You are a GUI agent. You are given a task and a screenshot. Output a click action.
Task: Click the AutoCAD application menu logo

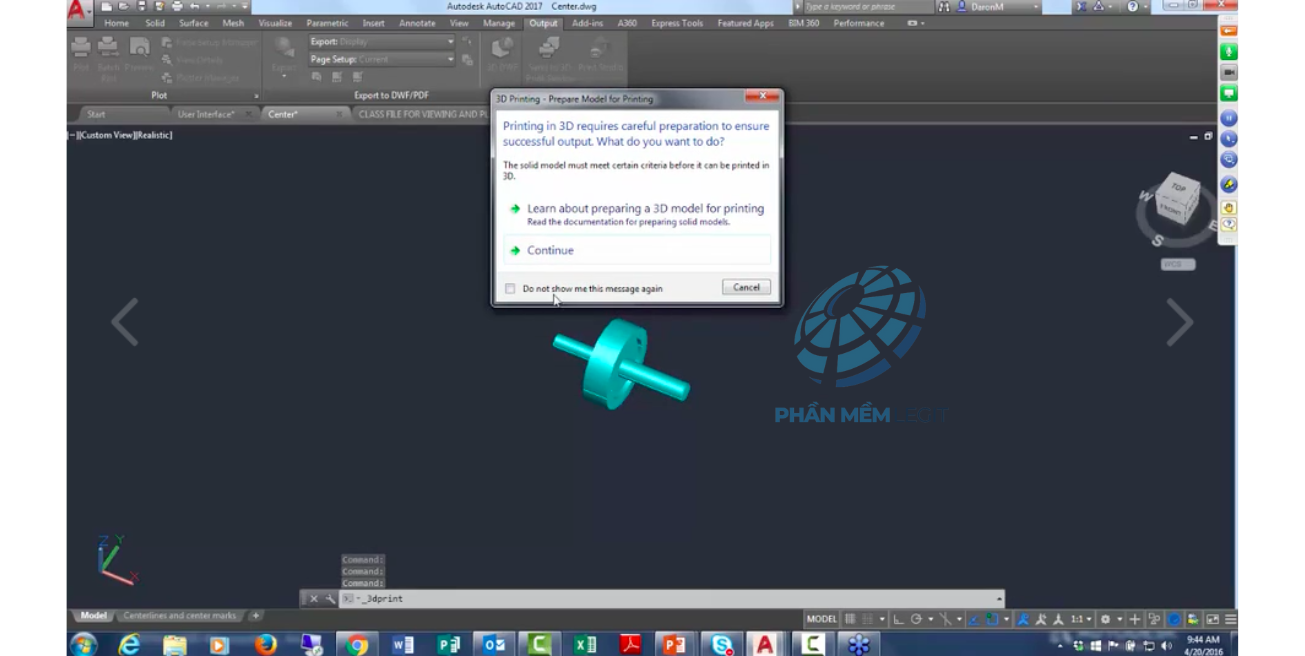click(78, 10)
